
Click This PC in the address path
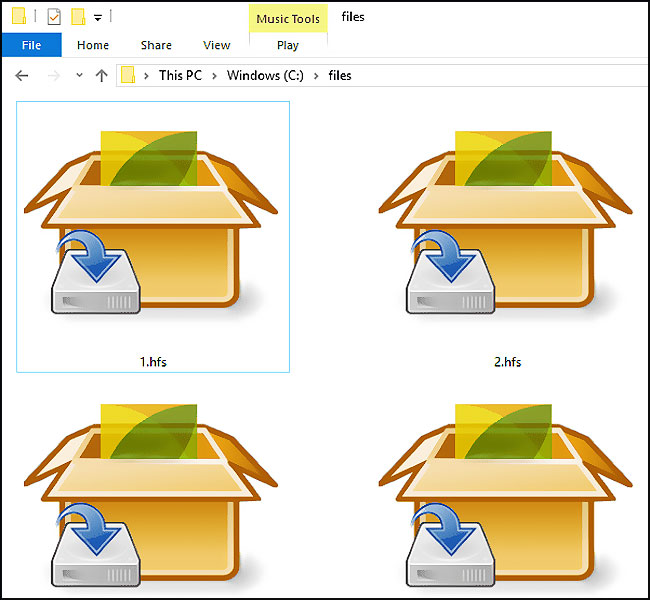tap(180, 75)
